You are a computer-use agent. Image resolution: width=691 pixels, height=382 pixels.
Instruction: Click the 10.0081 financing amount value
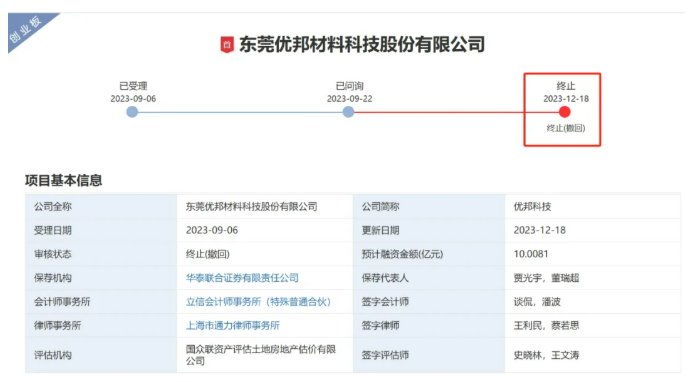531,254
